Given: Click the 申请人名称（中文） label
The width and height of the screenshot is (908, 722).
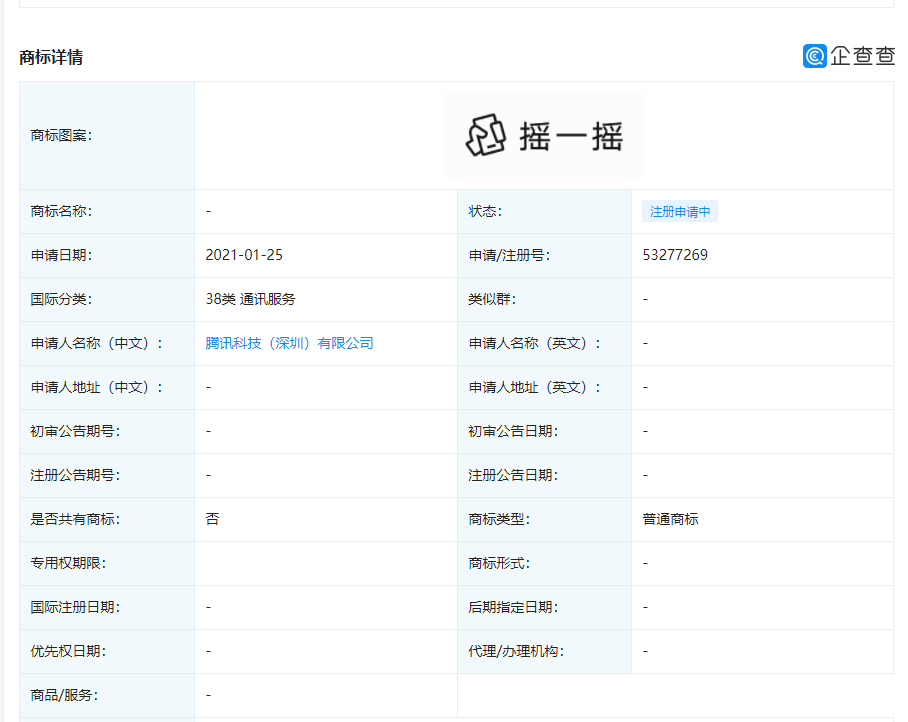Looking at the screenshot, I should pyautogui.click(x=96, y=343).
